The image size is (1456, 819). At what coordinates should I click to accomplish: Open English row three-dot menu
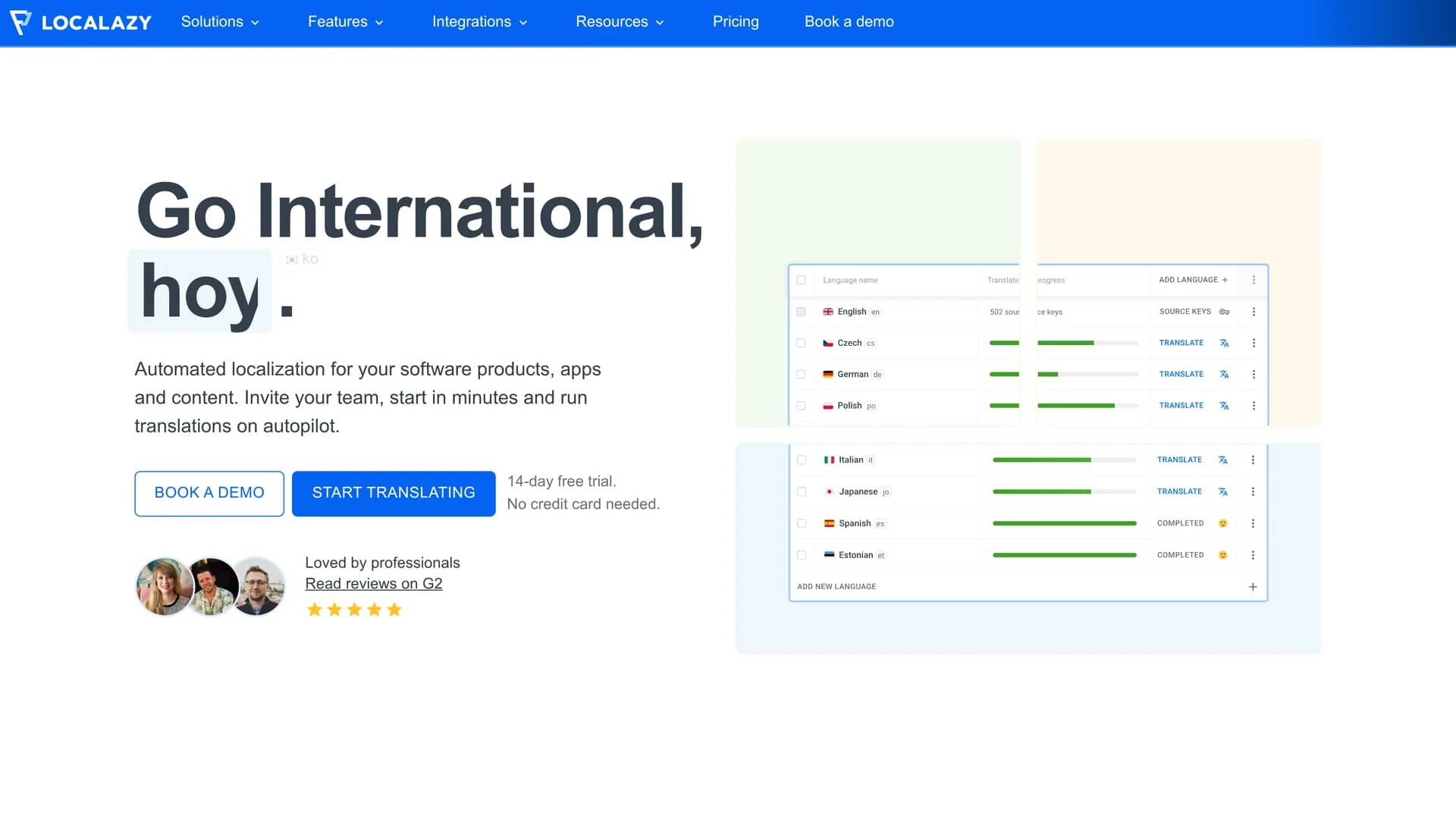coord(1254,312)
